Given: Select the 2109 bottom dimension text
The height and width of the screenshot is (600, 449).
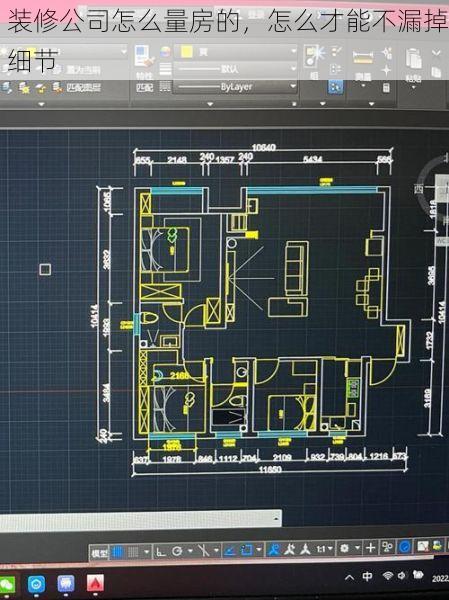Looking at the screenshot, I should [282, 457].
